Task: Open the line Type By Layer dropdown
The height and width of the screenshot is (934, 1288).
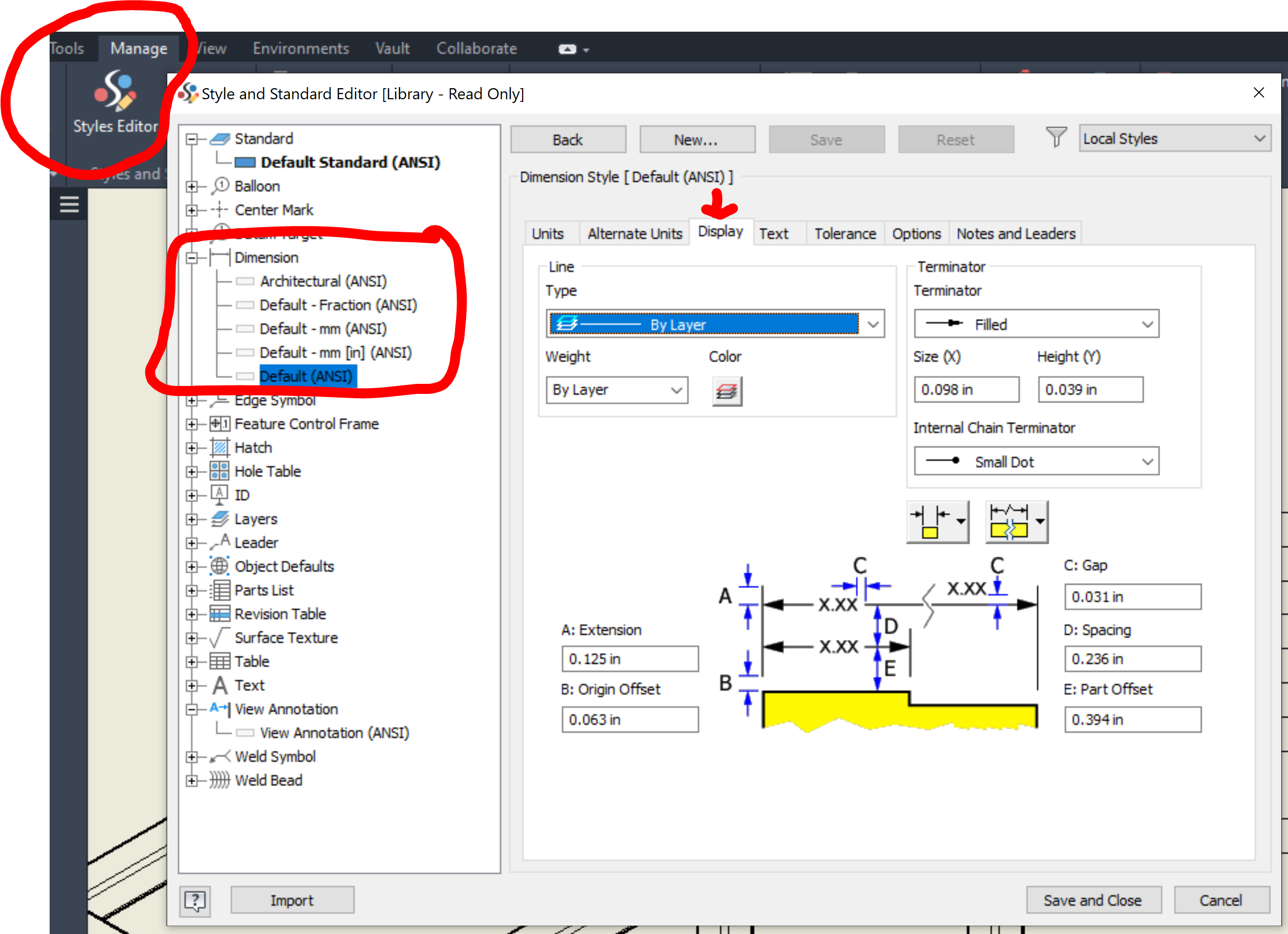Action: click(x=715, y=324)
